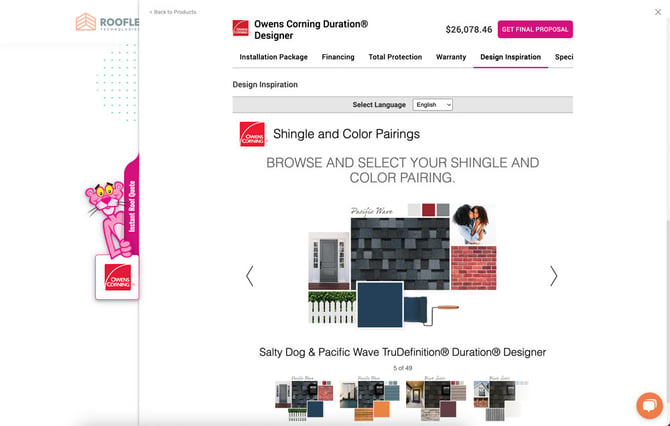Choose the thumbnail with maroon paint swatch
This screenshot has width=670, height=426.
(x=436, y=398)
